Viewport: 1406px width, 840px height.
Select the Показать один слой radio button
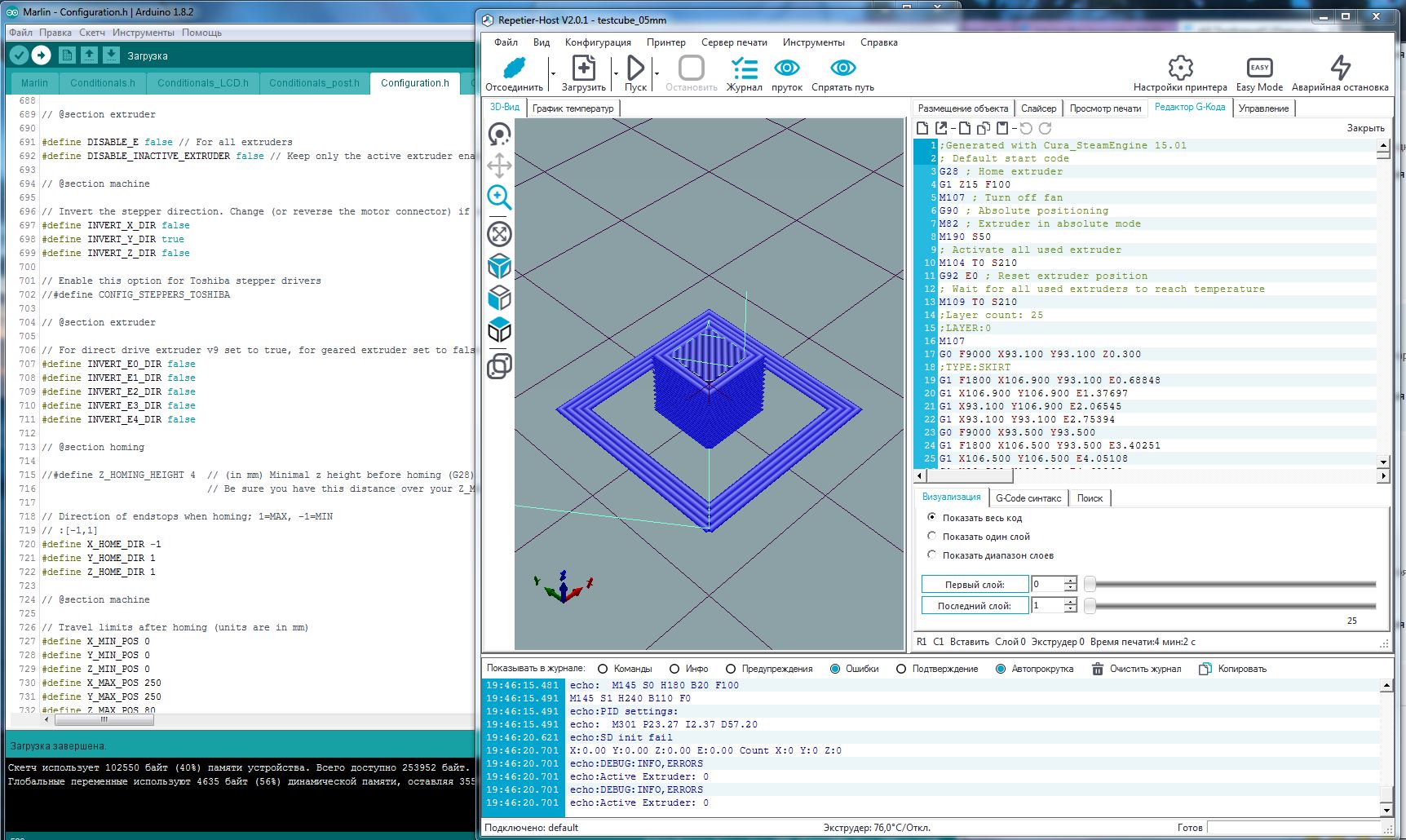[x=932, y=537]
